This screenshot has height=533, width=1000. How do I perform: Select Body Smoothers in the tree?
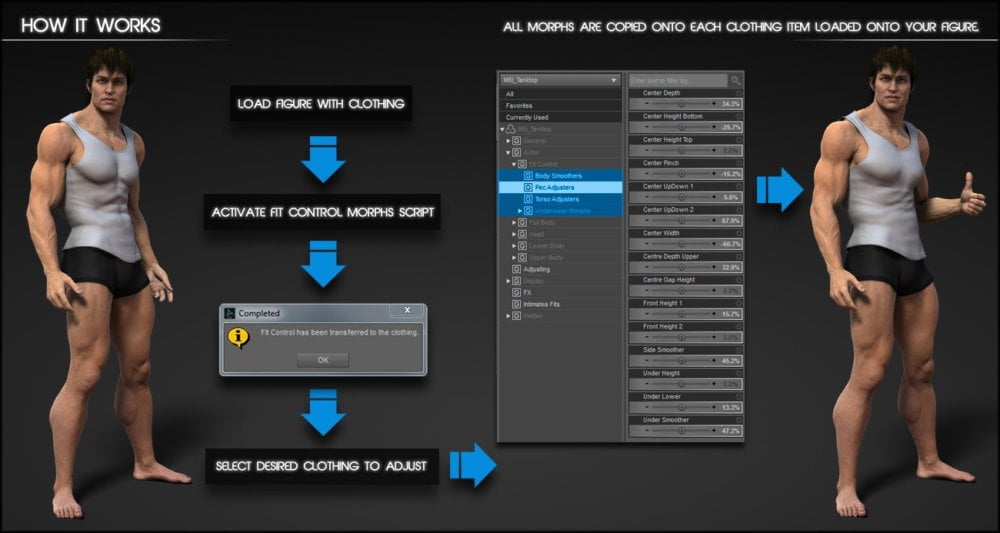[x=560, y=175]
